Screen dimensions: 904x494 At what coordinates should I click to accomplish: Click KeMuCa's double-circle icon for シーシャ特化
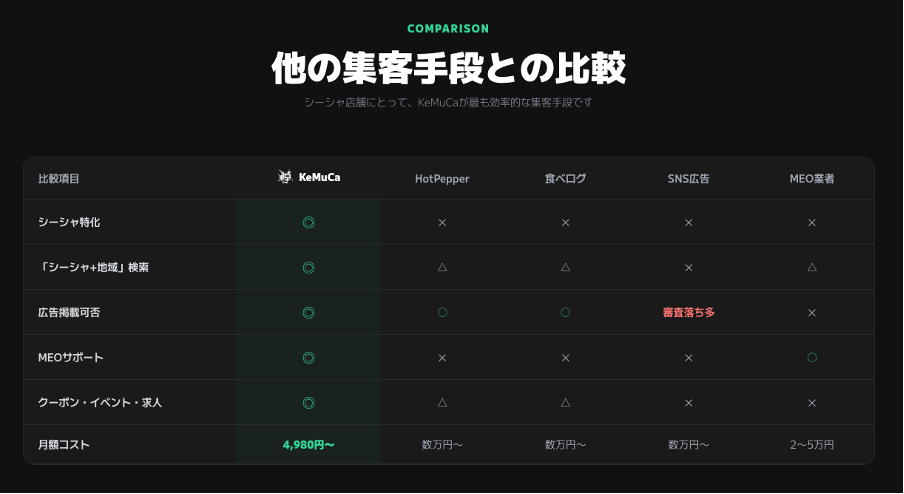pos(309,222)
